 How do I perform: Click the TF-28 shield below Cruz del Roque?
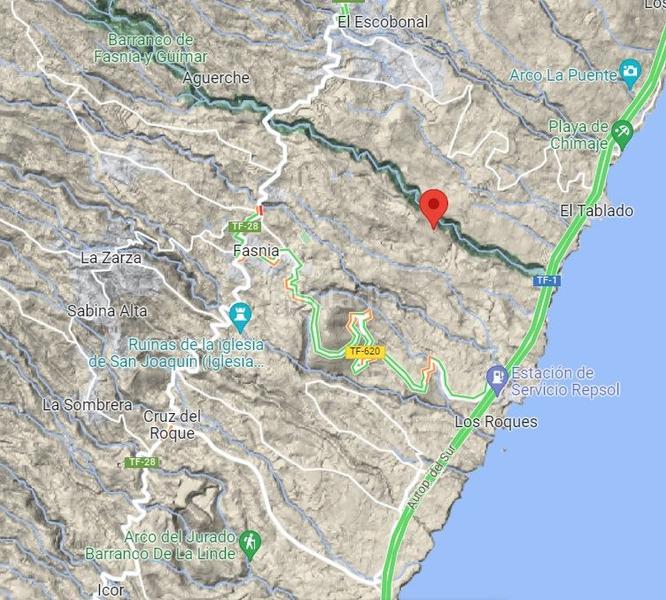[142, 462]
